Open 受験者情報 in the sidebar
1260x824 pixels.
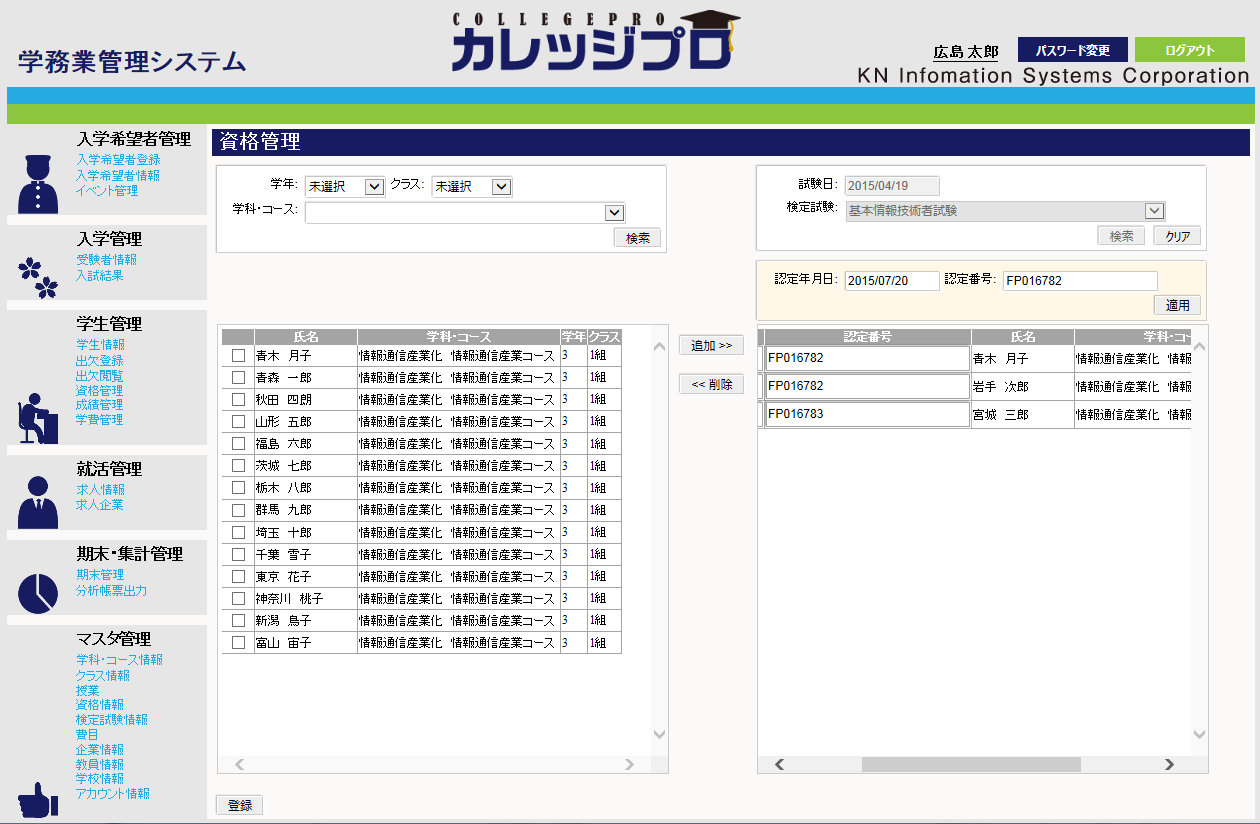click(x=106, y=260)
